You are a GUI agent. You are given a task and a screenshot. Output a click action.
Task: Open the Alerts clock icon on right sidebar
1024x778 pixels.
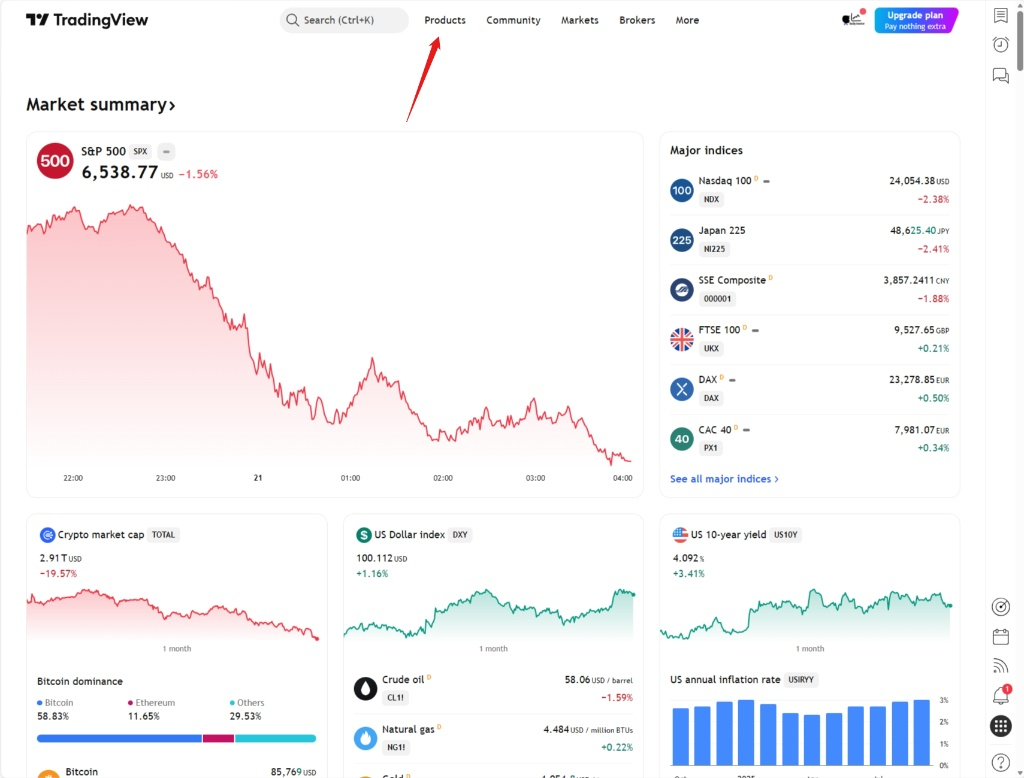tap(1001, 45)
